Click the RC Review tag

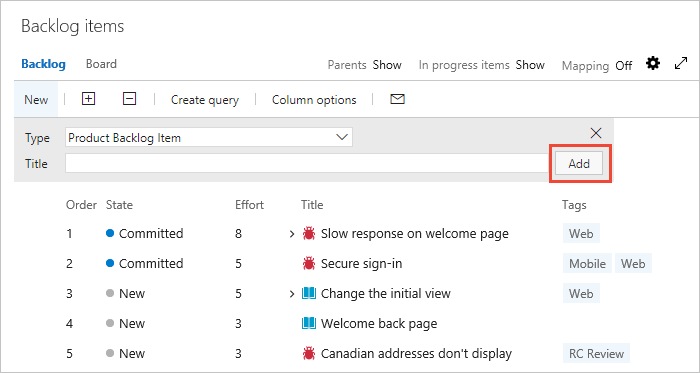596,353
